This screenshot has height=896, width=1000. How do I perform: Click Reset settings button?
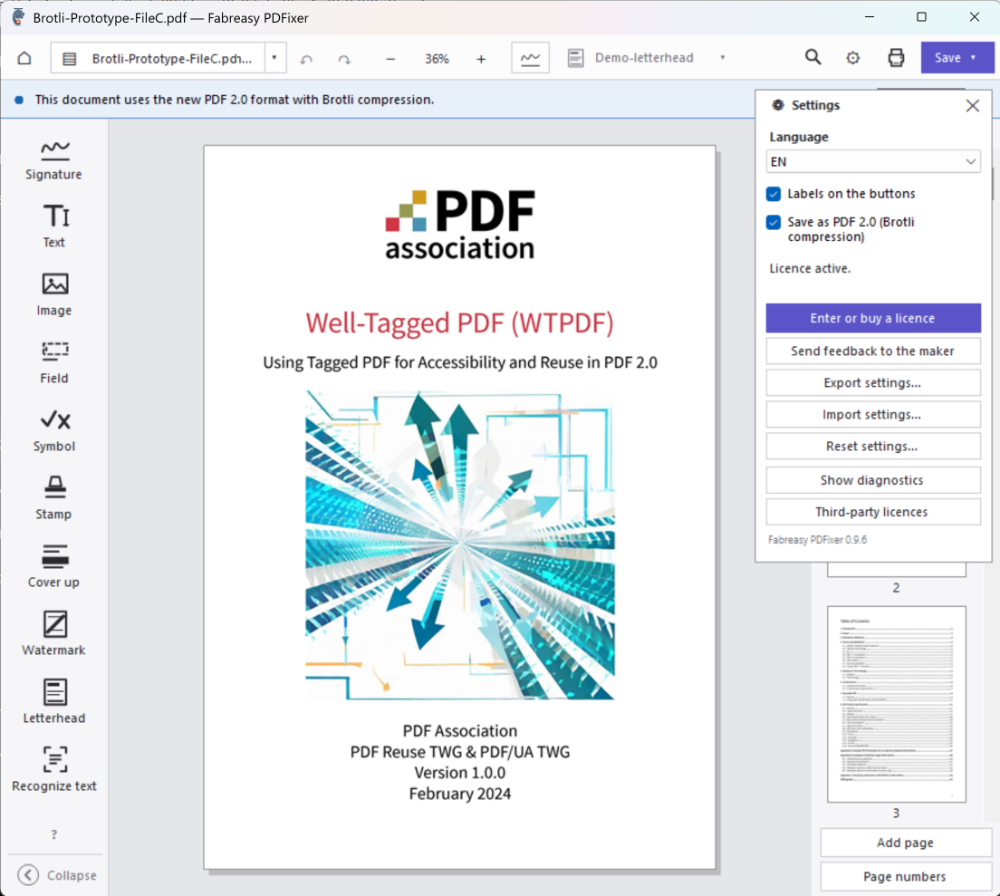872,446
